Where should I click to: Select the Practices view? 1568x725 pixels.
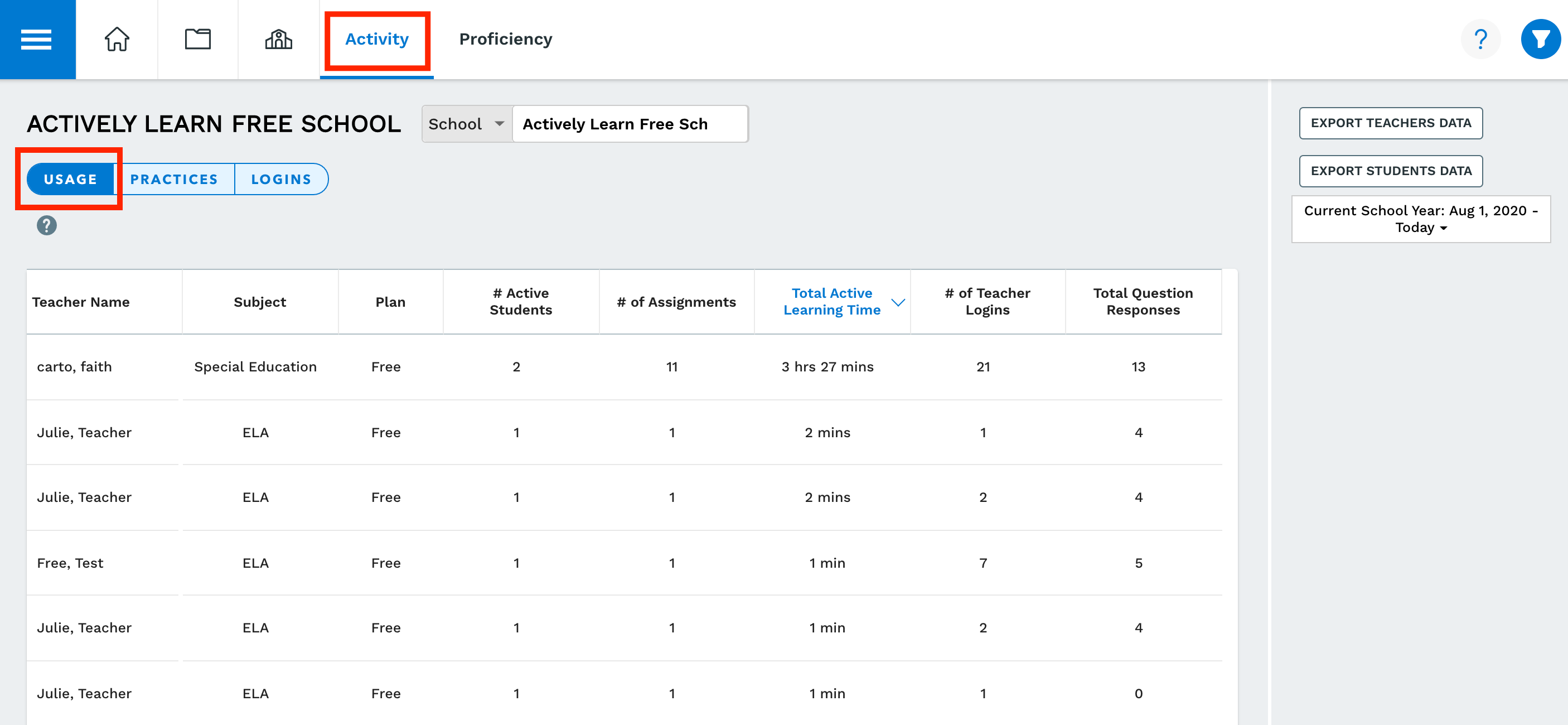pos(174,179)
